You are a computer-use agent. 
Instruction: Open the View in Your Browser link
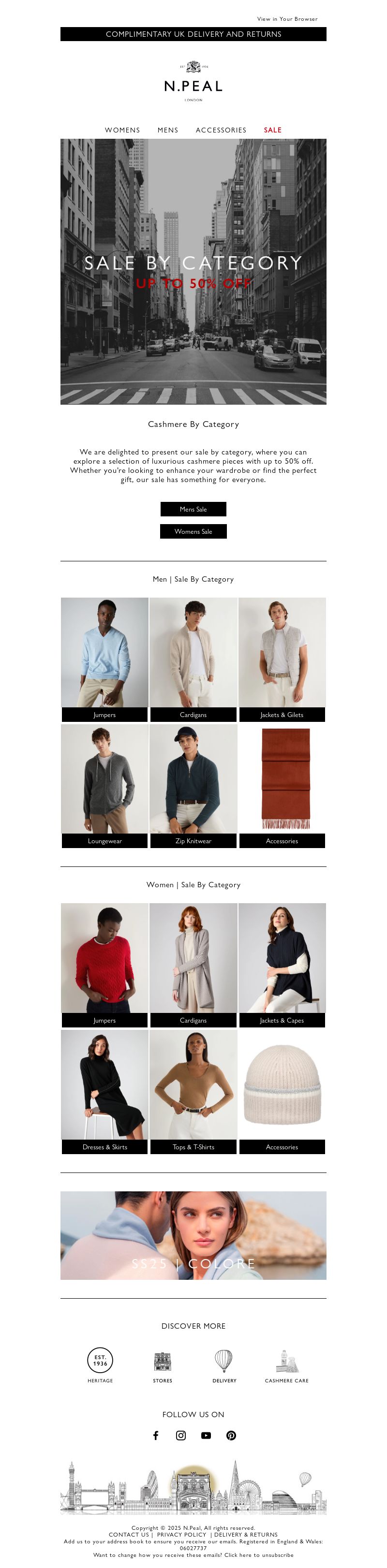287,19
